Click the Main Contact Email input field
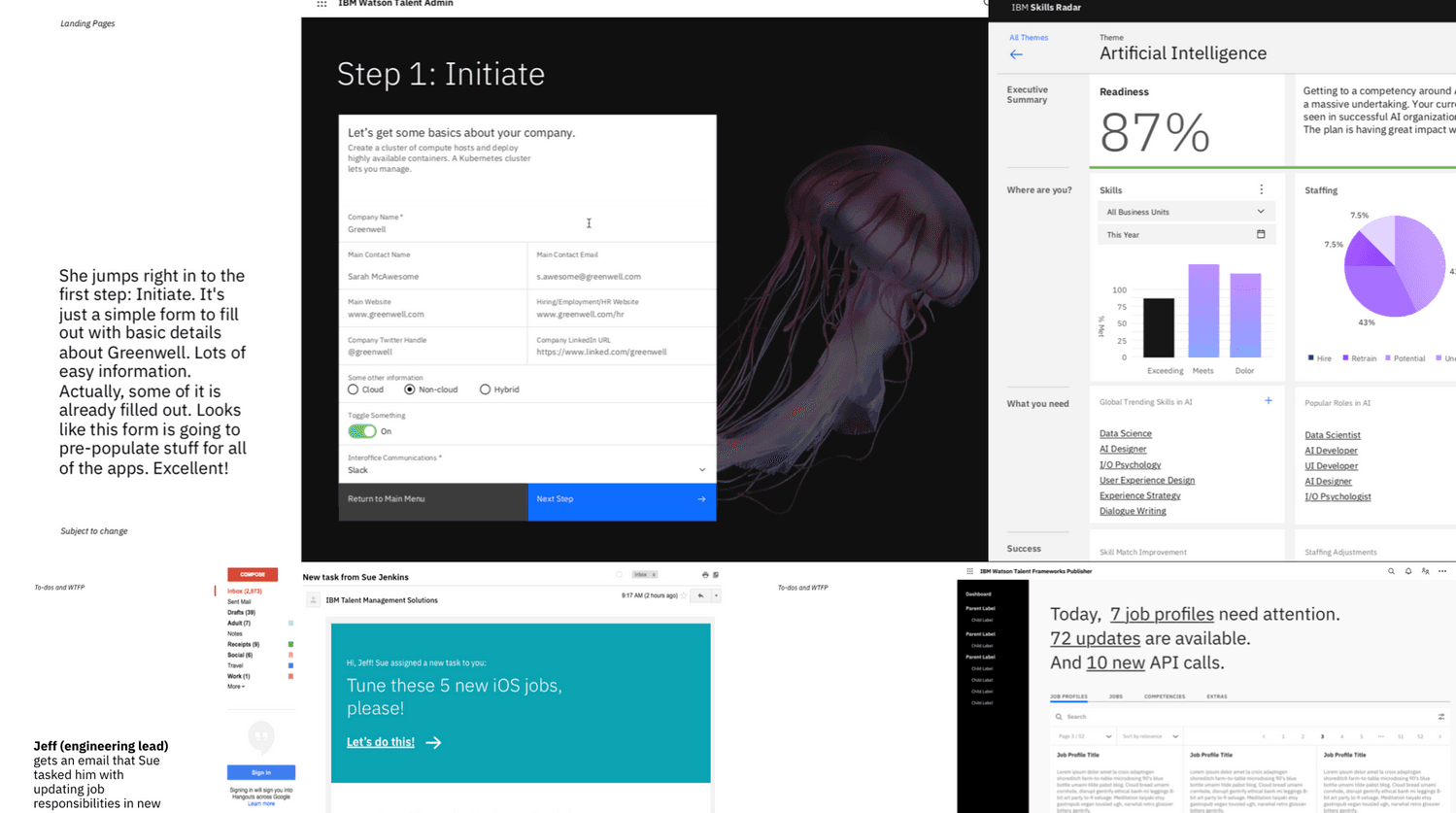Viewport: 1456px width, 813px height. coord(622,266)
